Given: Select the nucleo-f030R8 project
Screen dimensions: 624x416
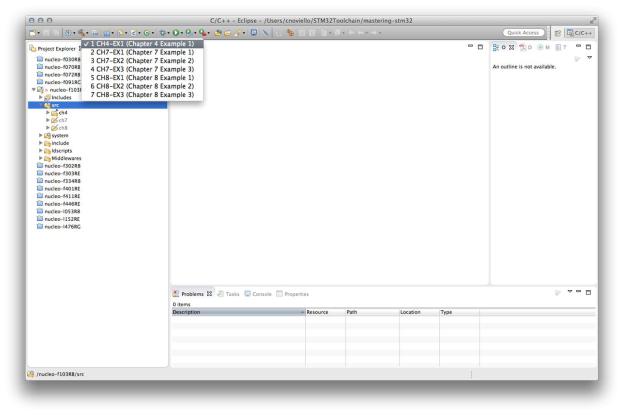Looking at the screenshot, I should click(58, 59).
